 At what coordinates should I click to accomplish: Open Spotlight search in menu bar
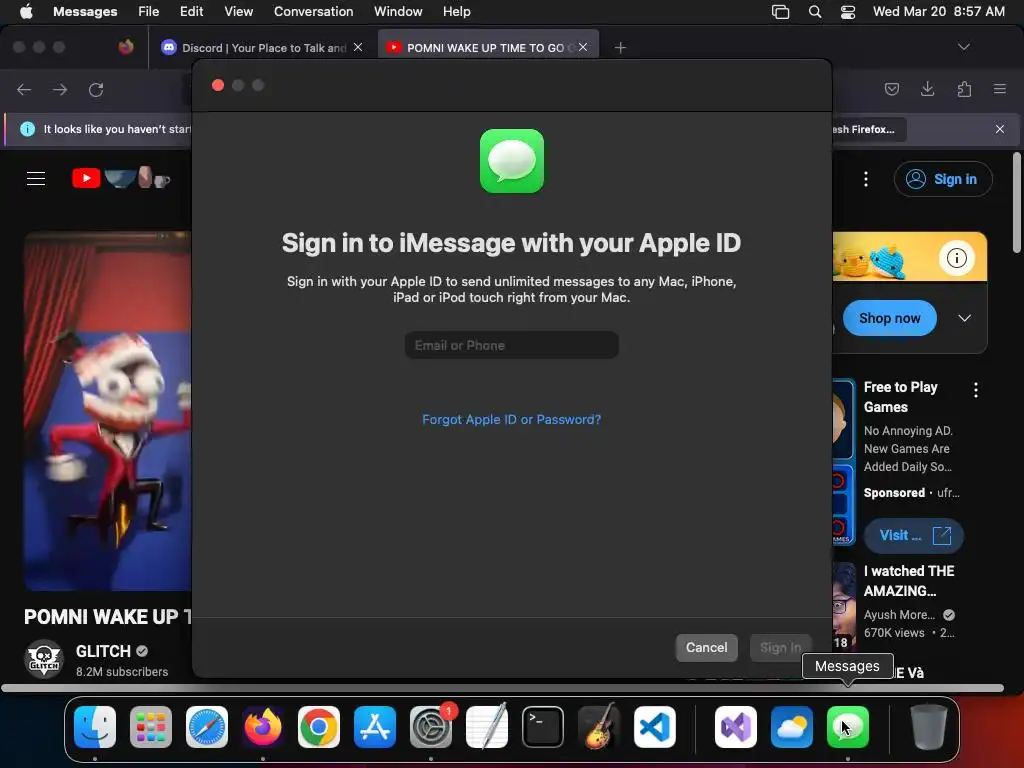tap(814, 12)
